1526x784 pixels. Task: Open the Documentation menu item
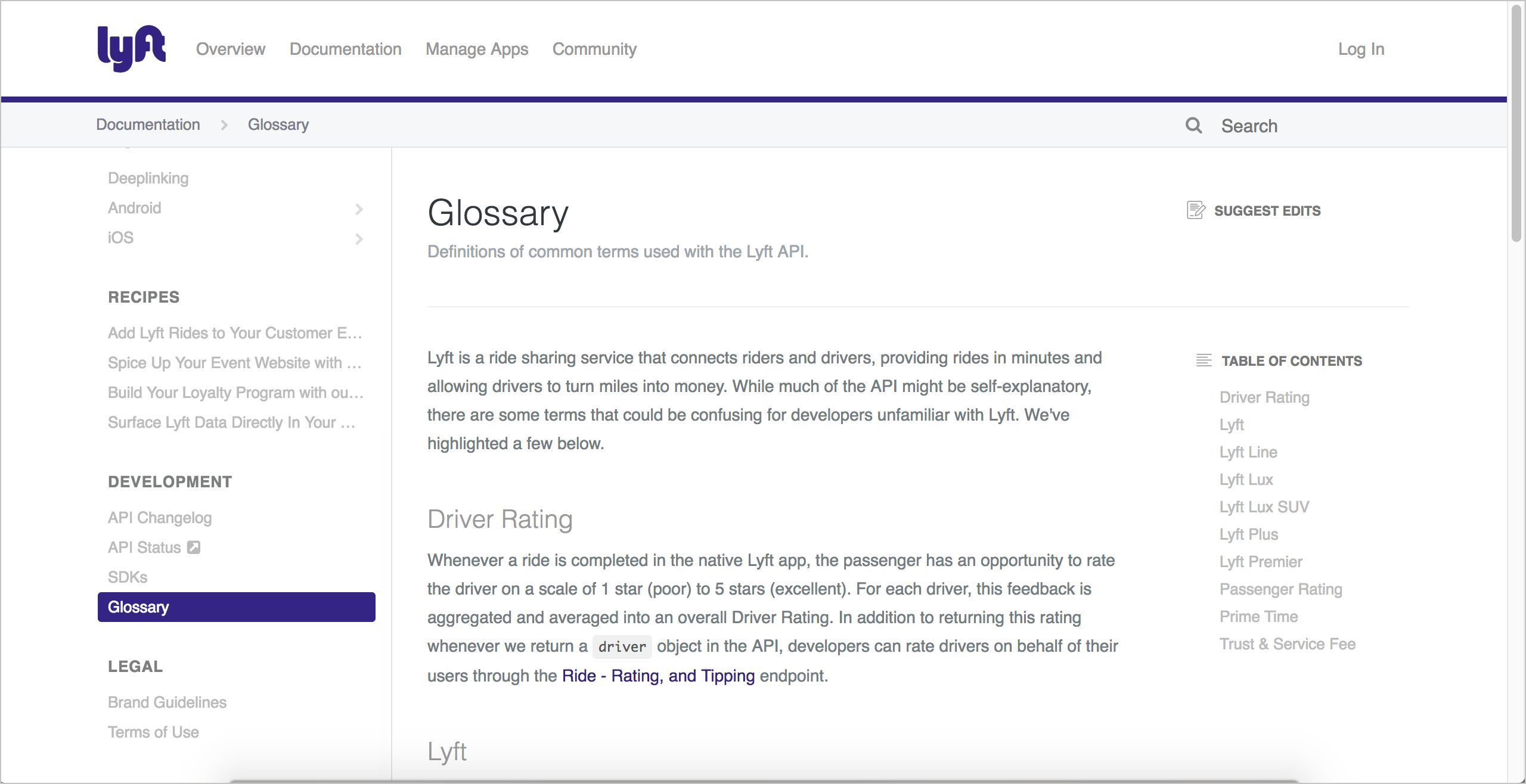pos(345,48)
